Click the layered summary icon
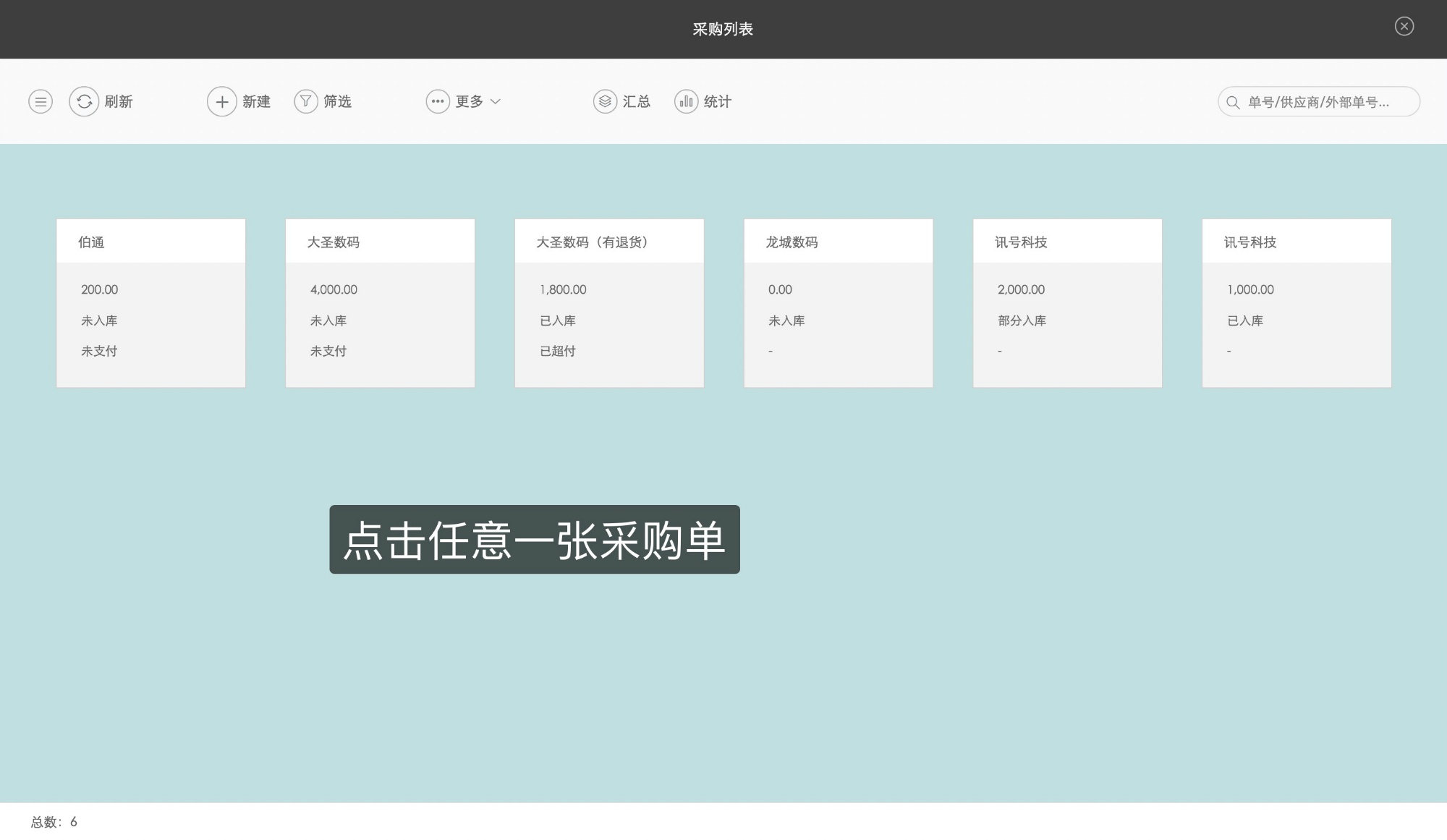 coord(605,101)
